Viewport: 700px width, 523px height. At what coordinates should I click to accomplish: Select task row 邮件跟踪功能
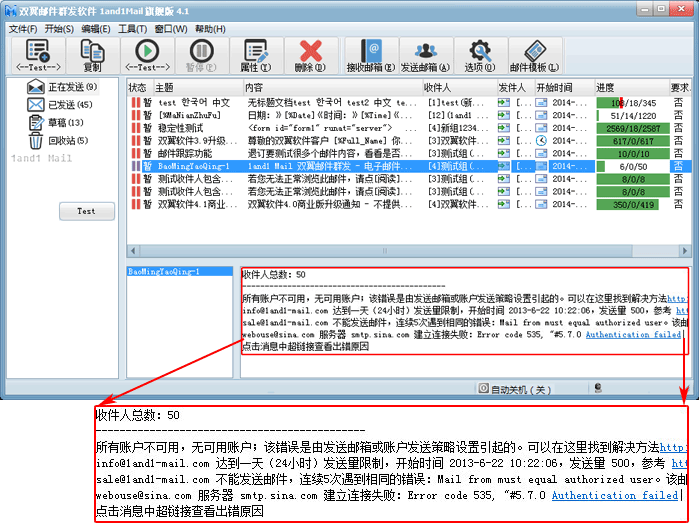409,154
